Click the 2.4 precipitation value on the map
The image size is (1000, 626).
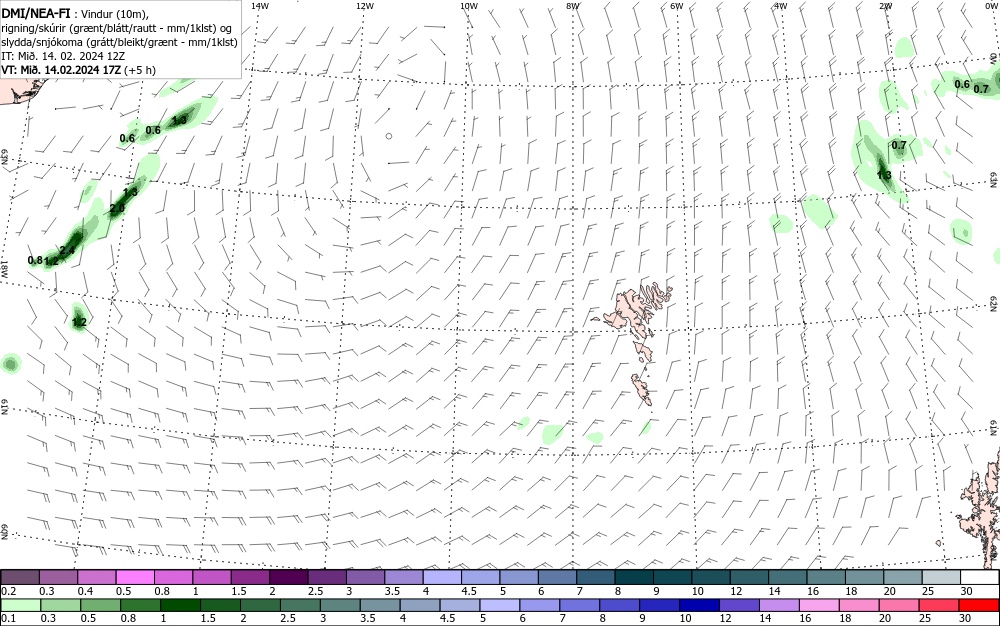68,250
